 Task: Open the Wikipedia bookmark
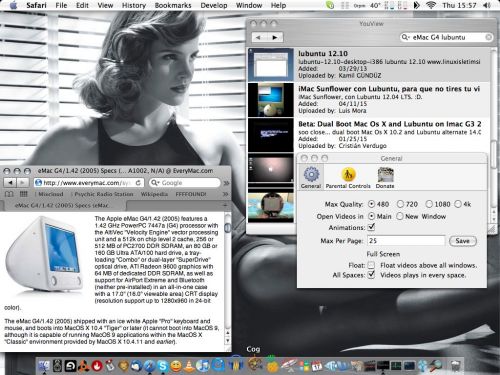154,194
